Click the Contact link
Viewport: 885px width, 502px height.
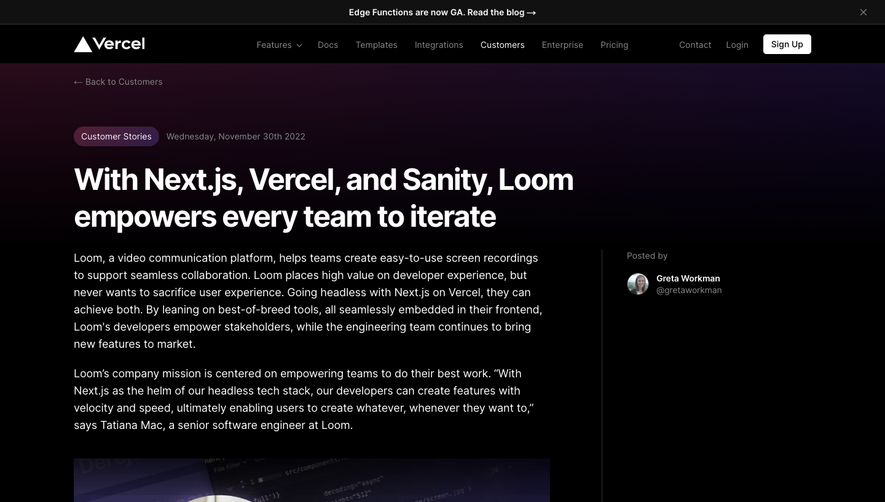pos(695,45)
